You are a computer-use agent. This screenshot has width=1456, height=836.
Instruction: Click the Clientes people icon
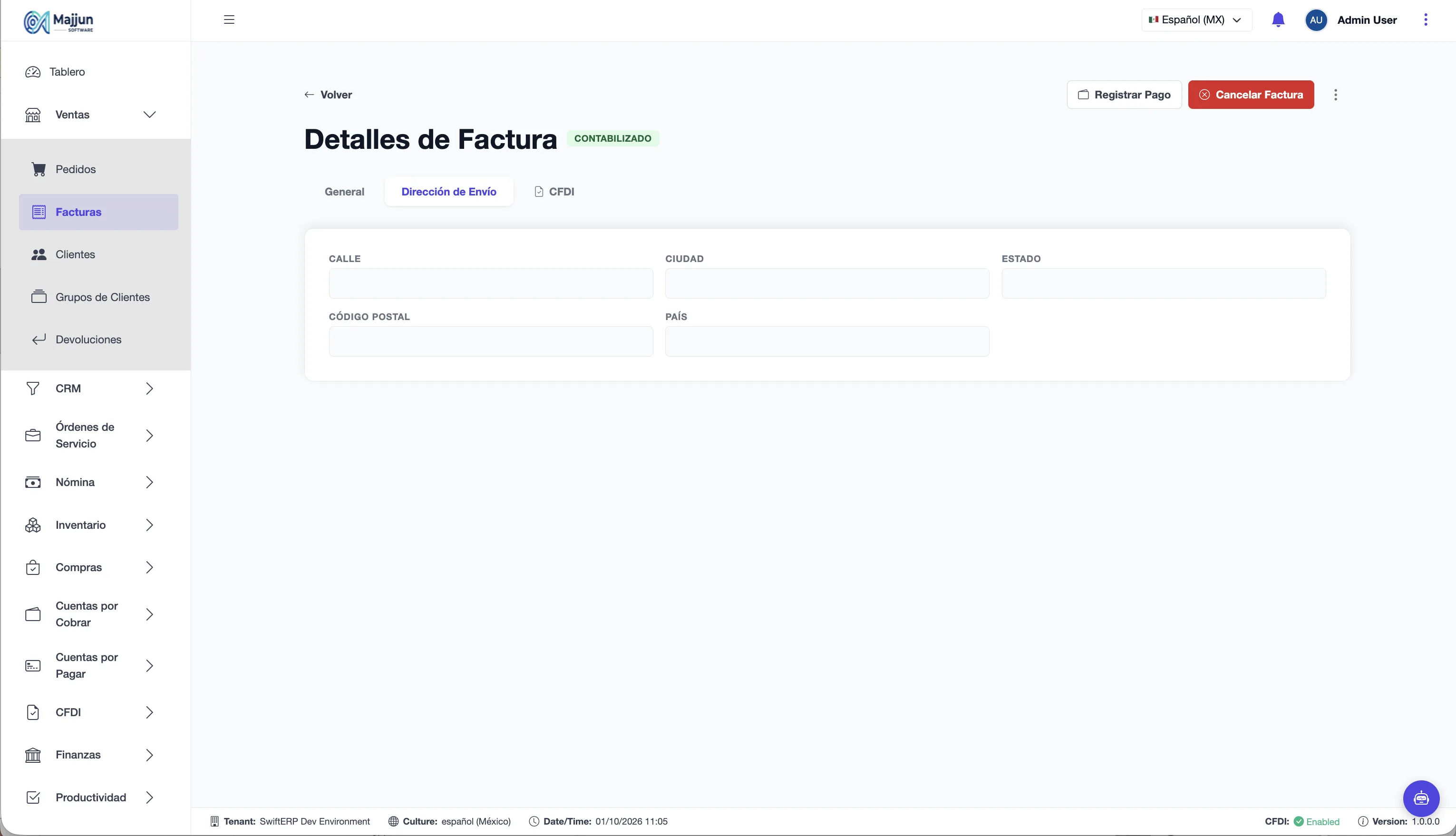[x=39, y=254]
